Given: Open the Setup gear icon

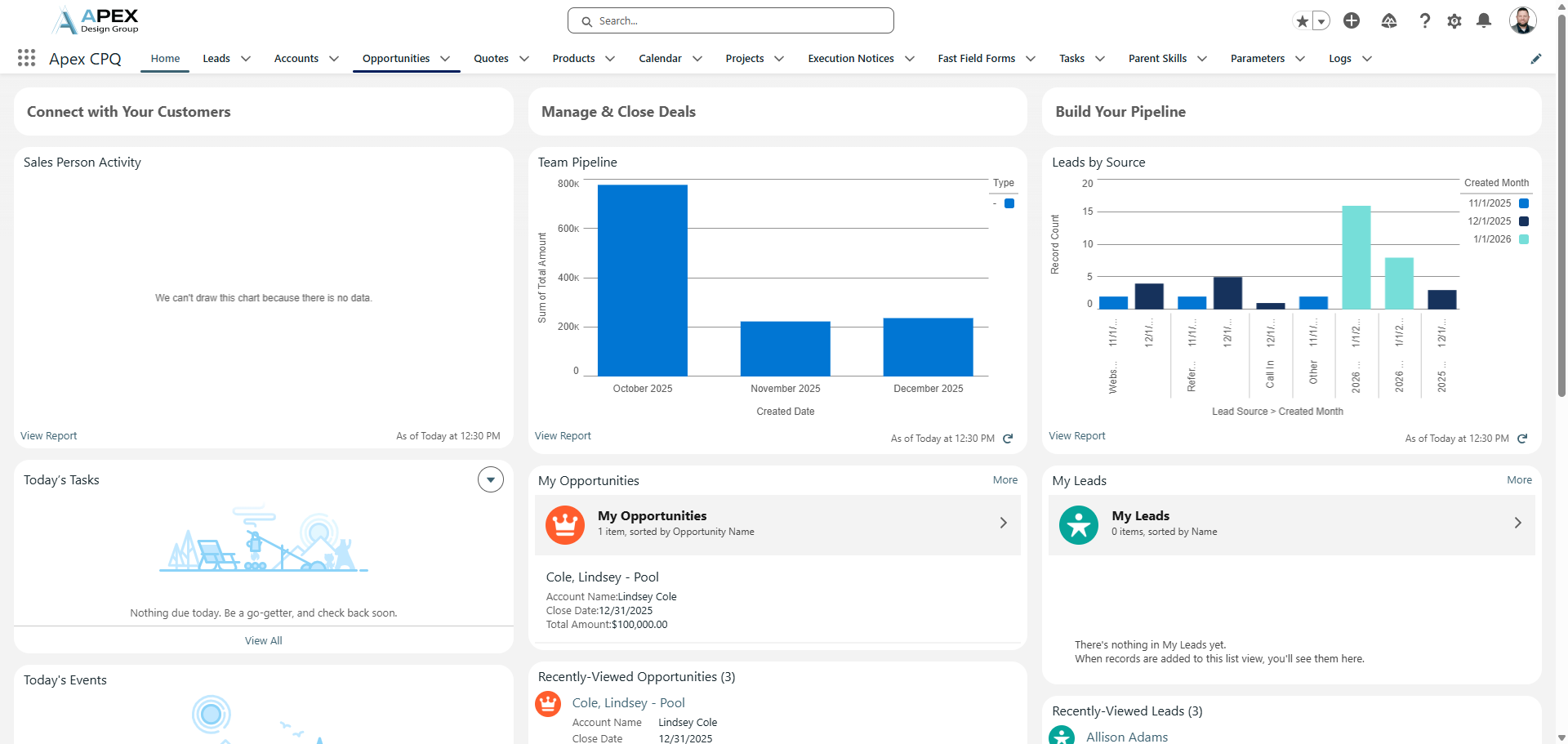Looking at the screenshot, I should [1454, 21].
